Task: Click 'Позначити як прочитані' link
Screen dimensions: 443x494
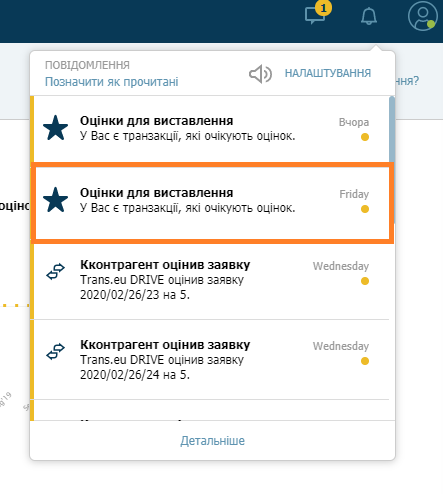Action: coord(112,82)
